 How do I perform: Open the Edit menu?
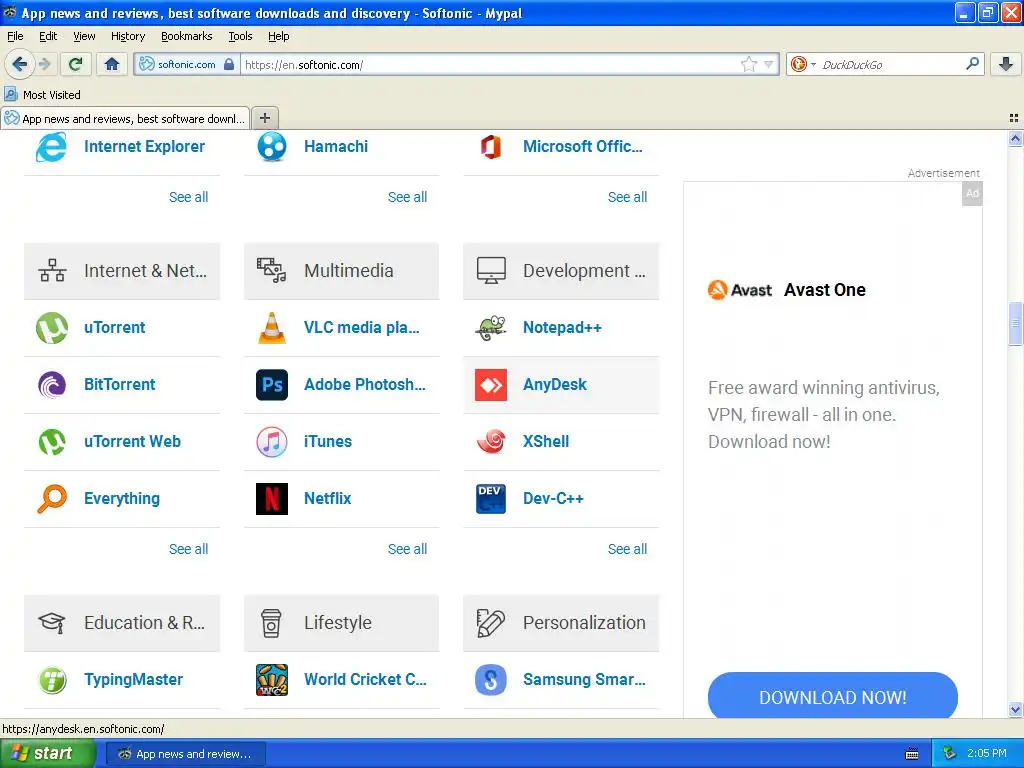[x=48, y=36]
